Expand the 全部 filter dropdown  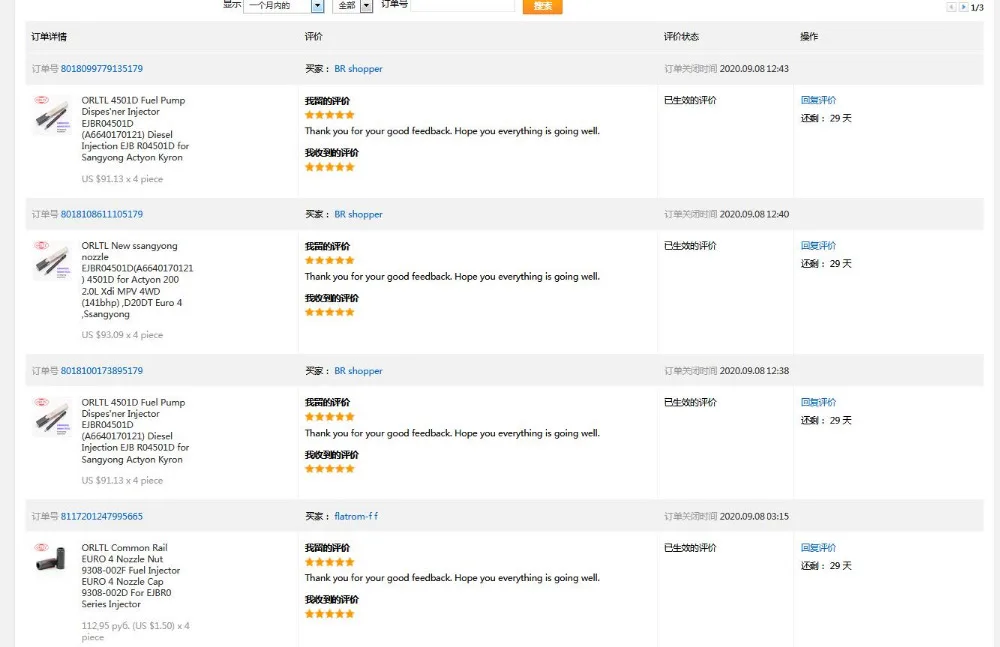[366, 6]
